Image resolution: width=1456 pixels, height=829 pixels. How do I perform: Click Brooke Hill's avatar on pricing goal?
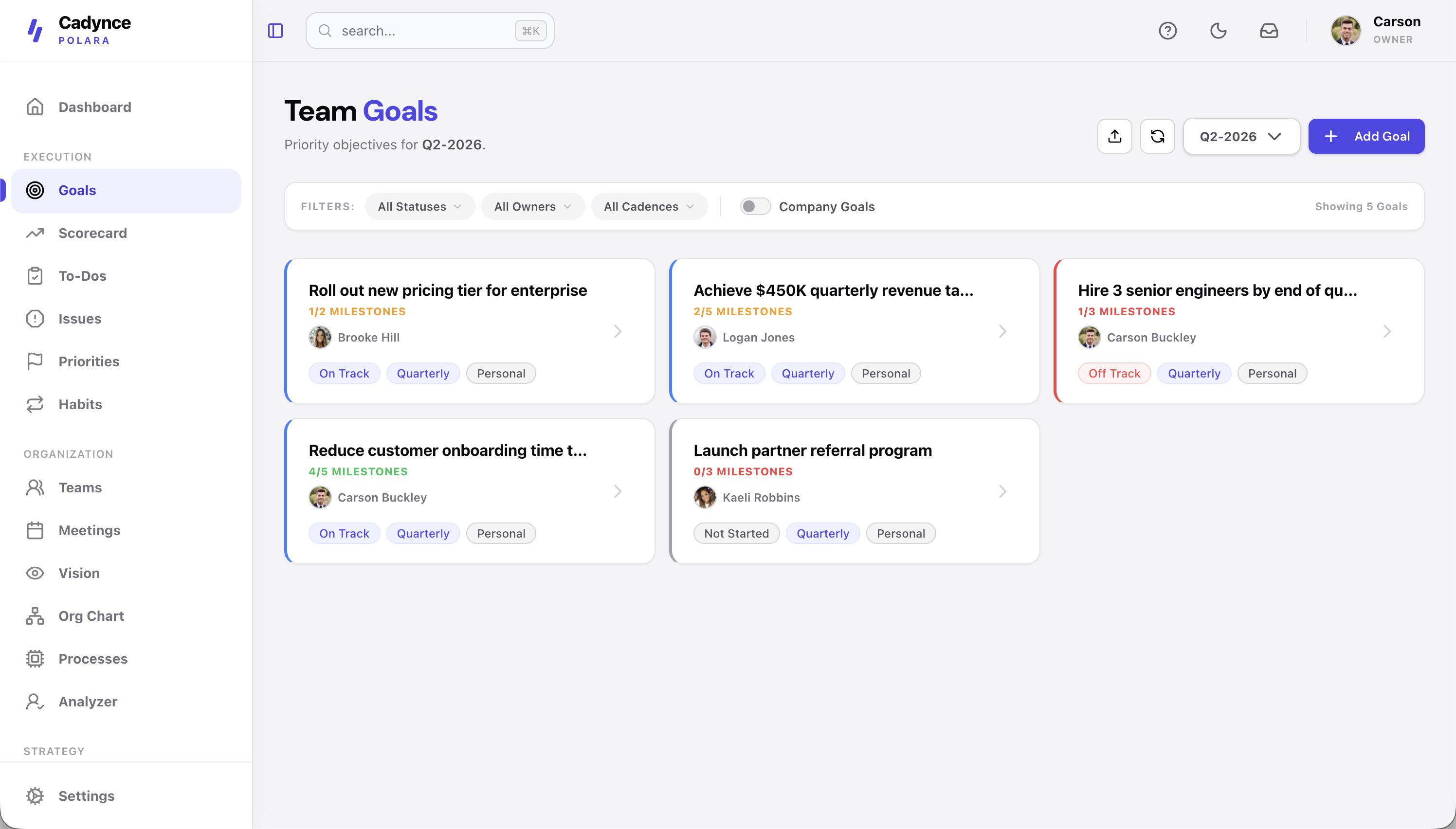pyautogui.click(x=320, y=337)
